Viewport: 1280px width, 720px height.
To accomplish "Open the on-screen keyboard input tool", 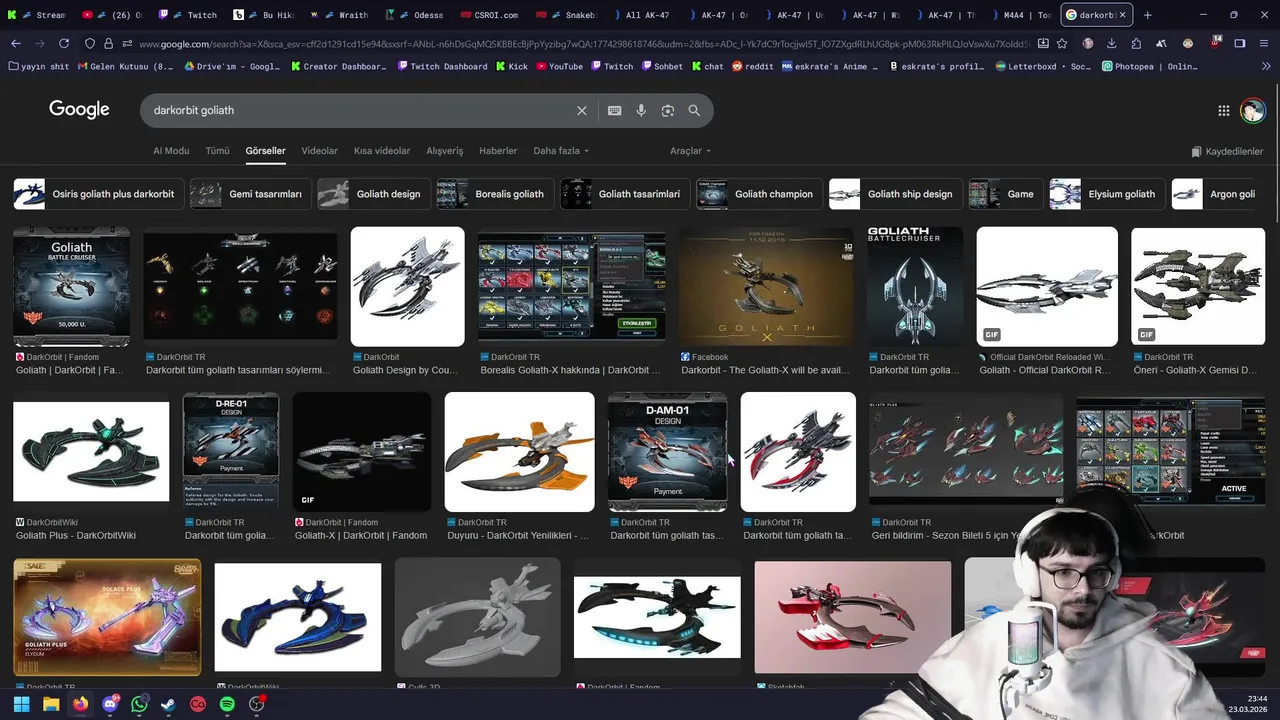I will click(x=614, y=110).
